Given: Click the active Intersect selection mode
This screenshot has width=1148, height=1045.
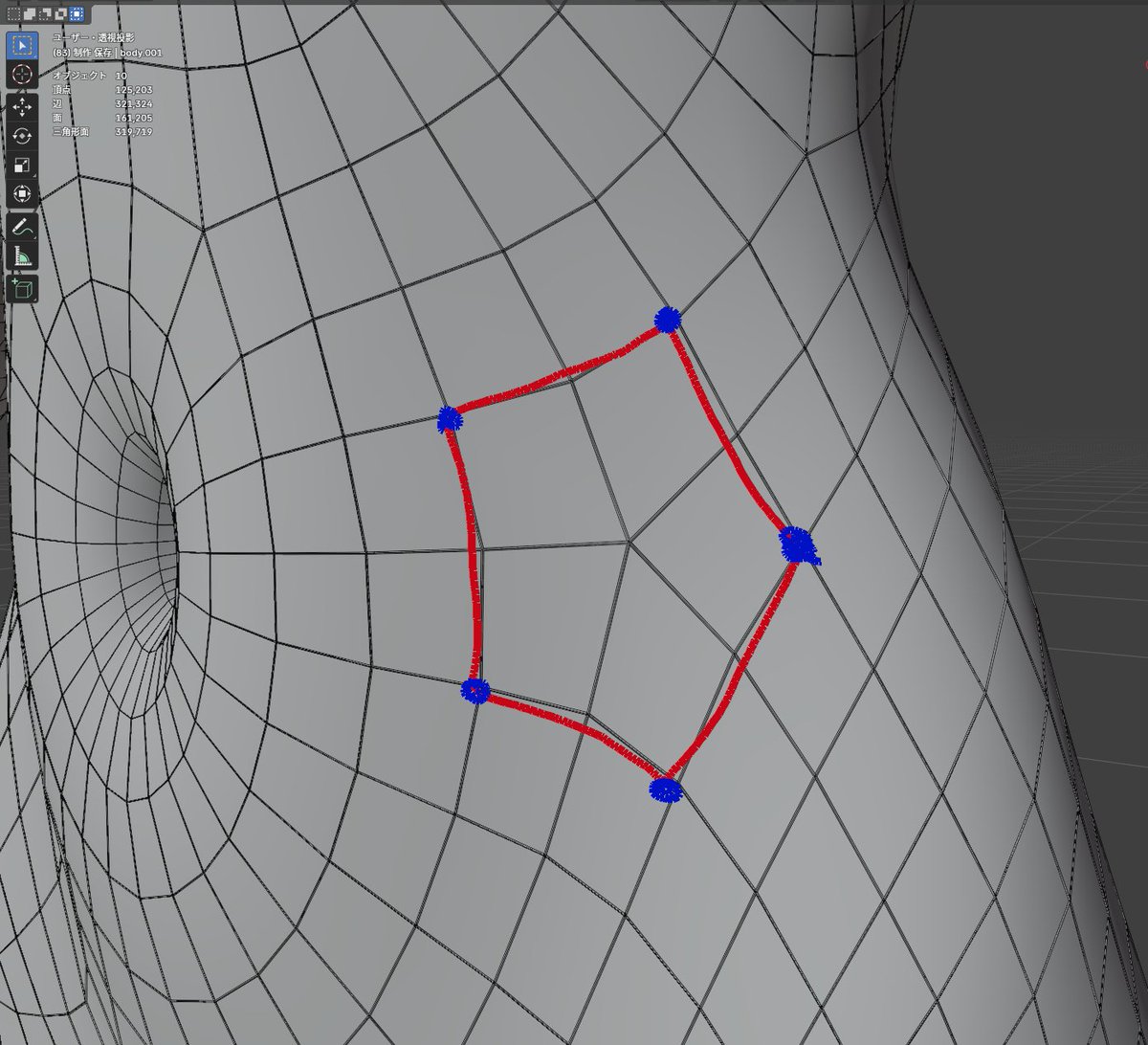Looking at the screenshot, I should [77, 14].
